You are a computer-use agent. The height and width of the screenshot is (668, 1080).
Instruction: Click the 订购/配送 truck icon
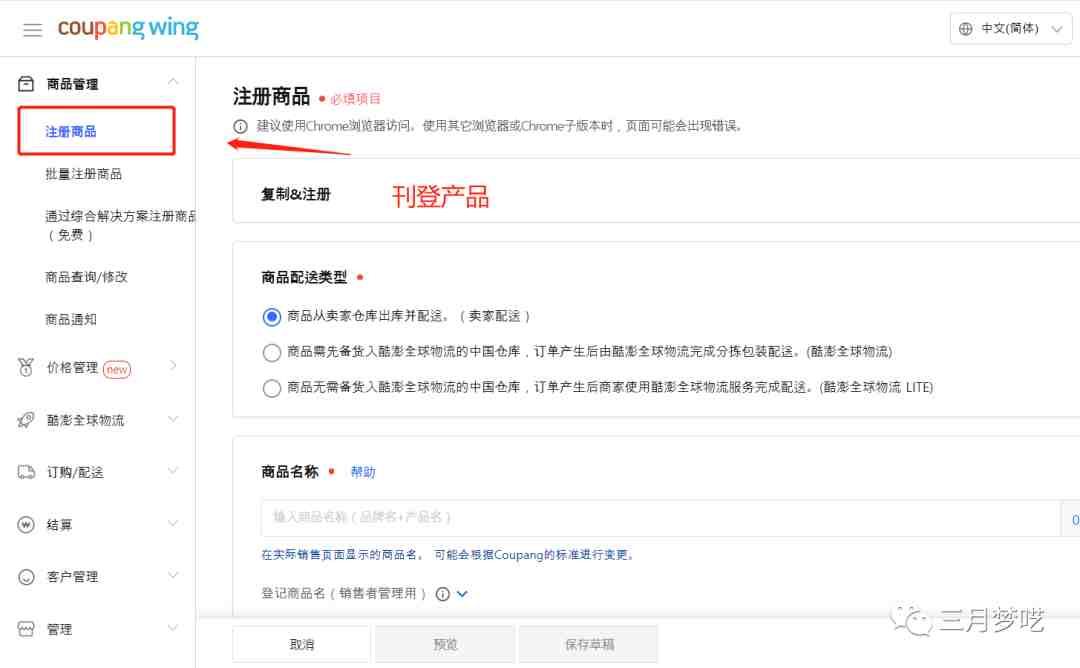pyautogui.click(x=26, y=472)
